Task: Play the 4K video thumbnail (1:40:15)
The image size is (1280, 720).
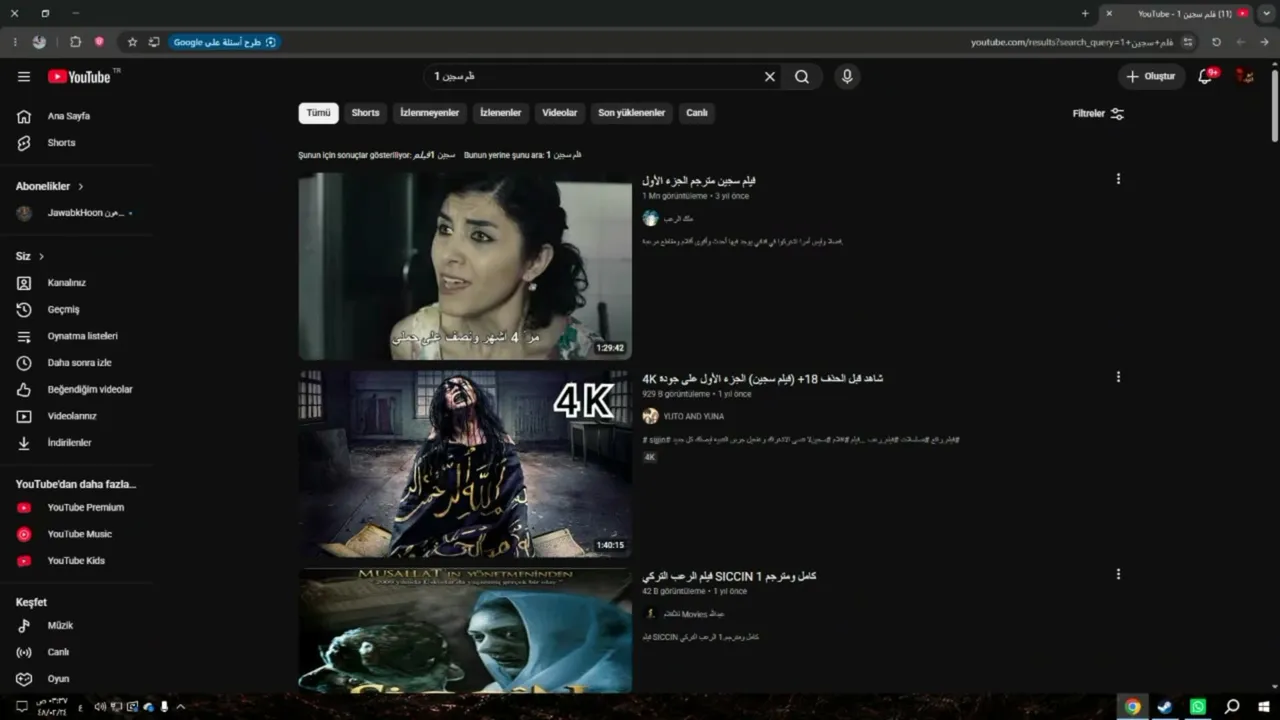Action: tap(465, 464)
